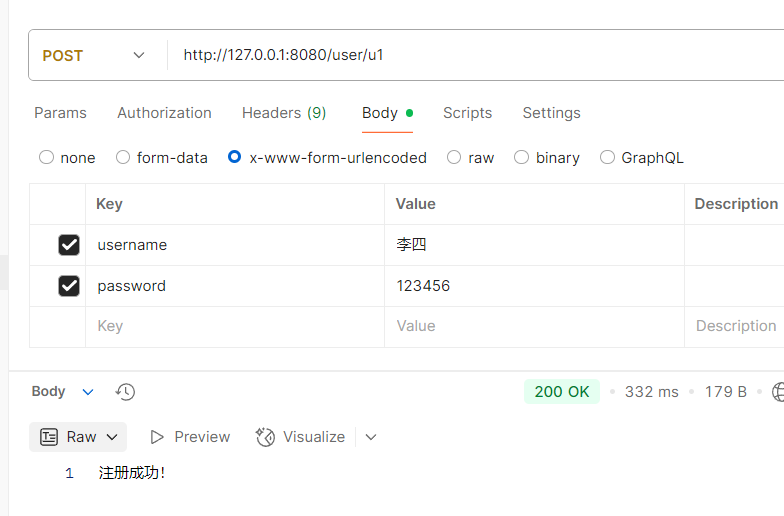Screen dimensions: 784x516
Task: Edit the password value 123456
Action: (x=423, y=286)
